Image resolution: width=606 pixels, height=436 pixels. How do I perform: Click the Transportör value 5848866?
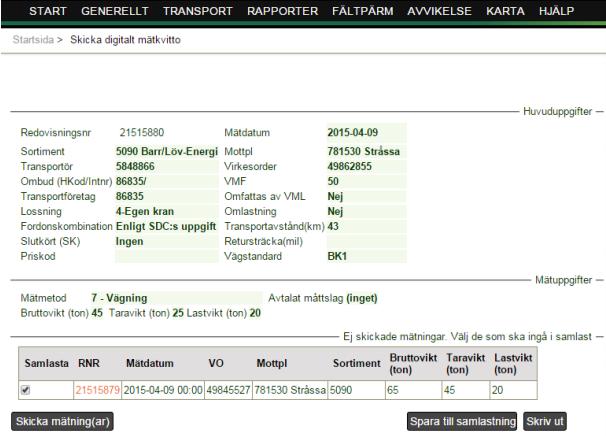click(x=167, y=166)
